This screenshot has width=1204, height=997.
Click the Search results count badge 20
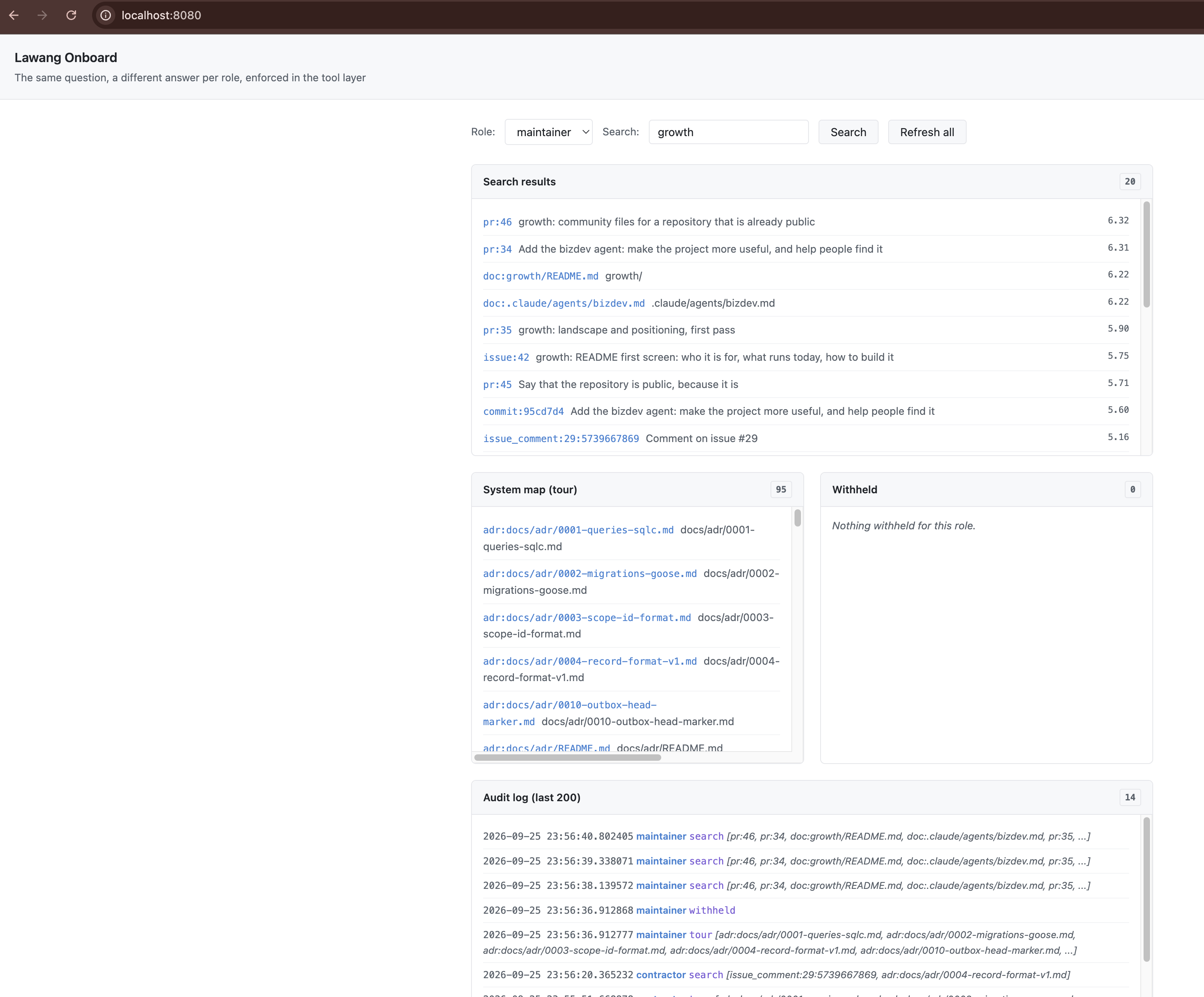(x=1130, y=181)
